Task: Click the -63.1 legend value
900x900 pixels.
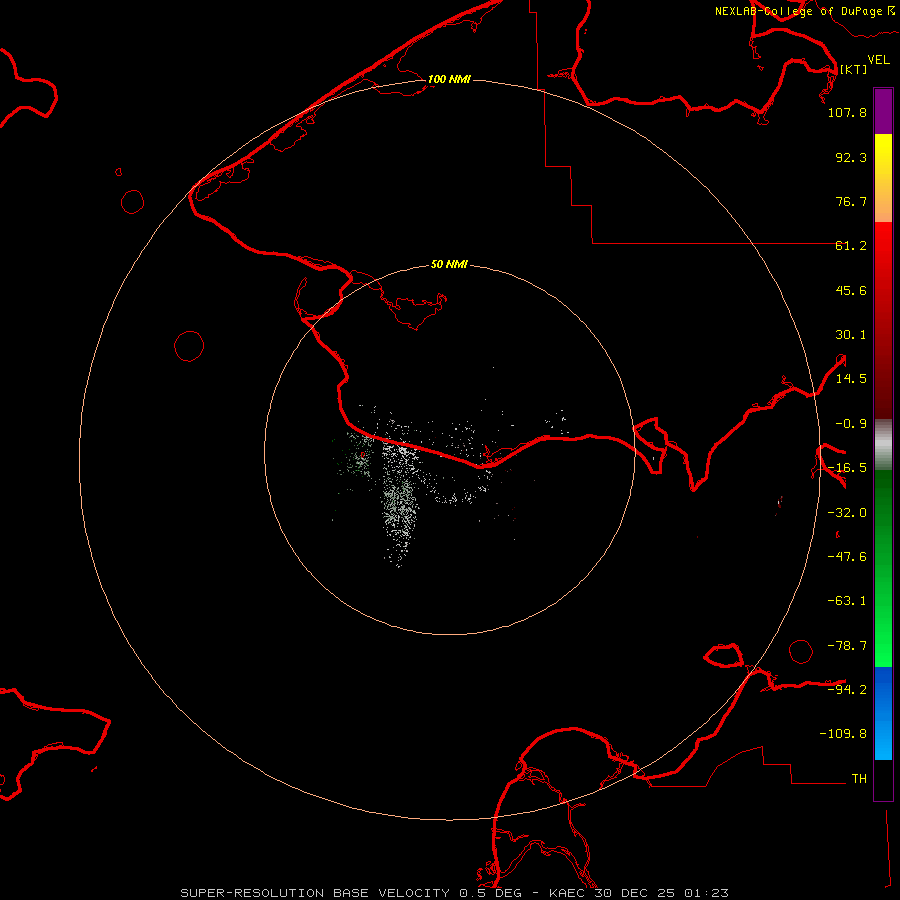Action: click(847, 601)
